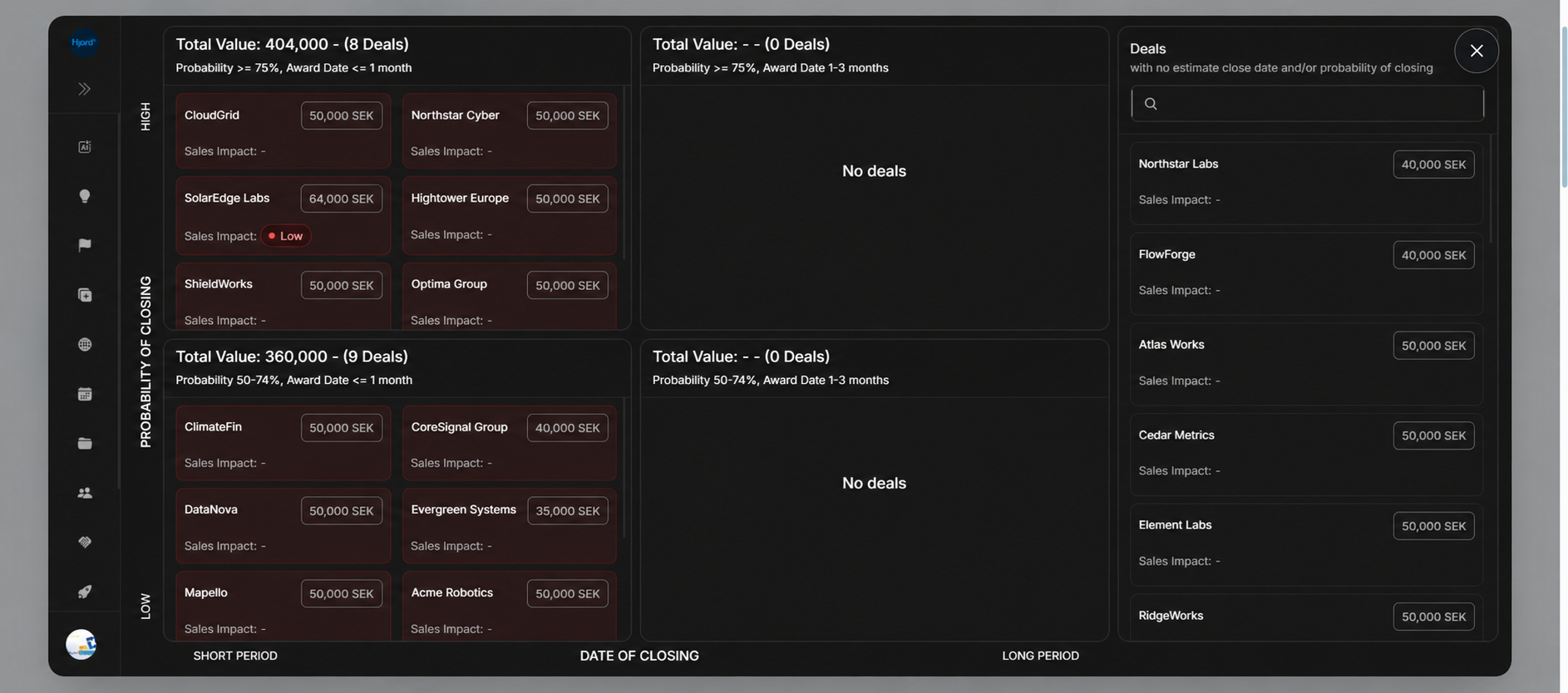Screen dimensions: 1568x693
Task: Click the 50,000 SEK value on Northstar Cyber
Action: click(568, 116)
